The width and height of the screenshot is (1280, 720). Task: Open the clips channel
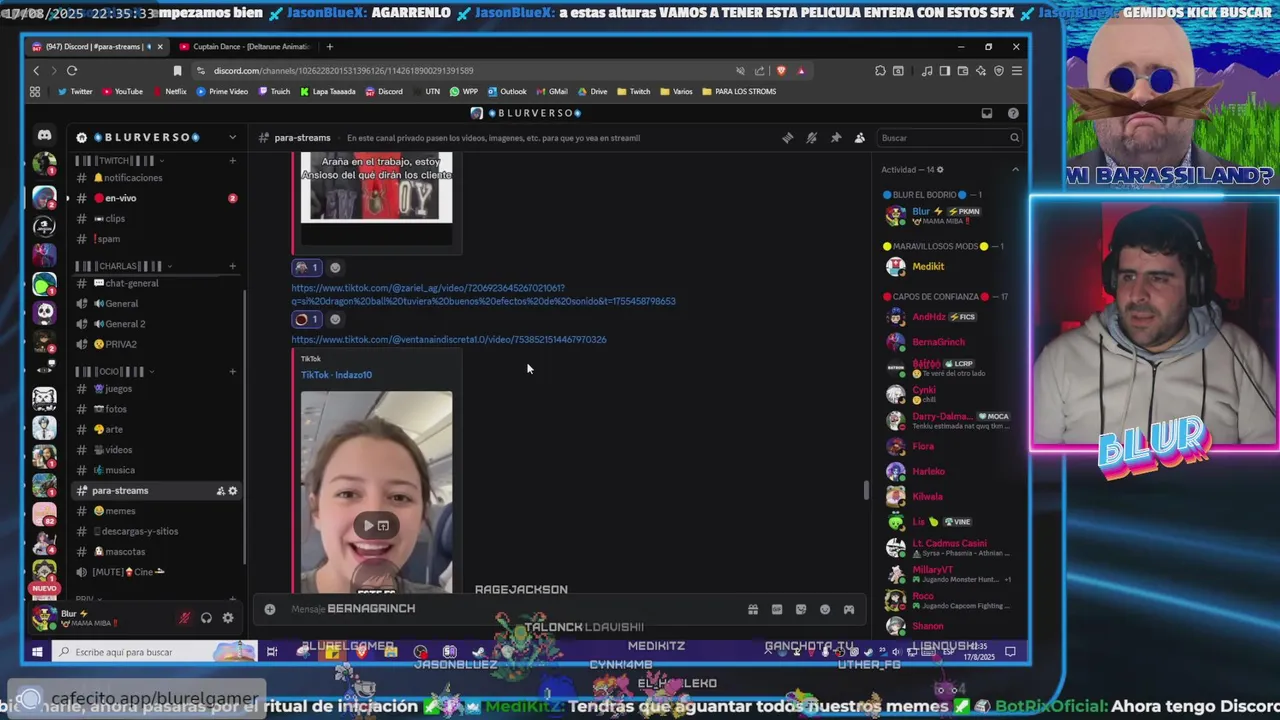pos(156,218)
